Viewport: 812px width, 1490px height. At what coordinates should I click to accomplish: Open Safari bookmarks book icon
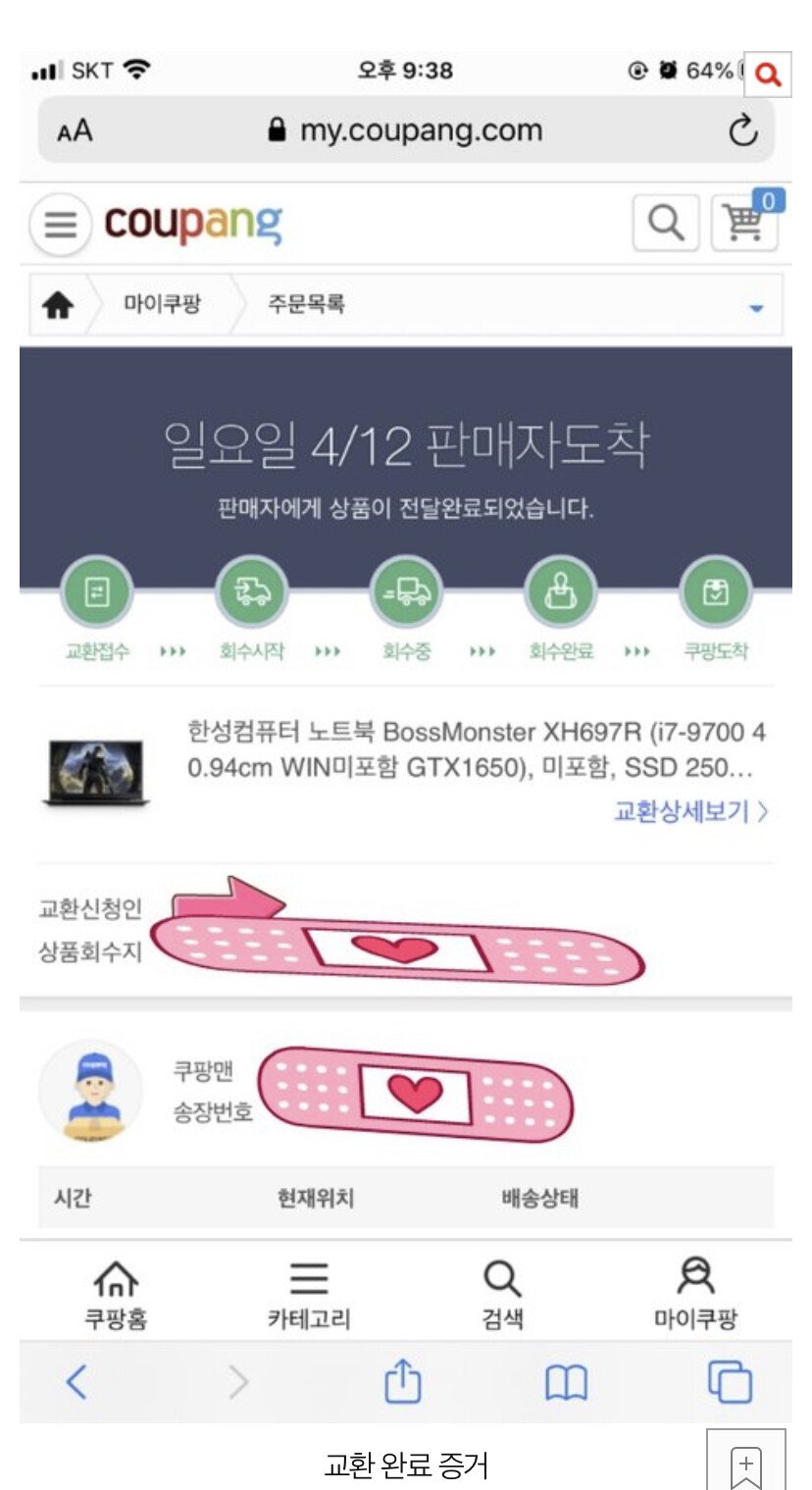tap(566, 1383)
